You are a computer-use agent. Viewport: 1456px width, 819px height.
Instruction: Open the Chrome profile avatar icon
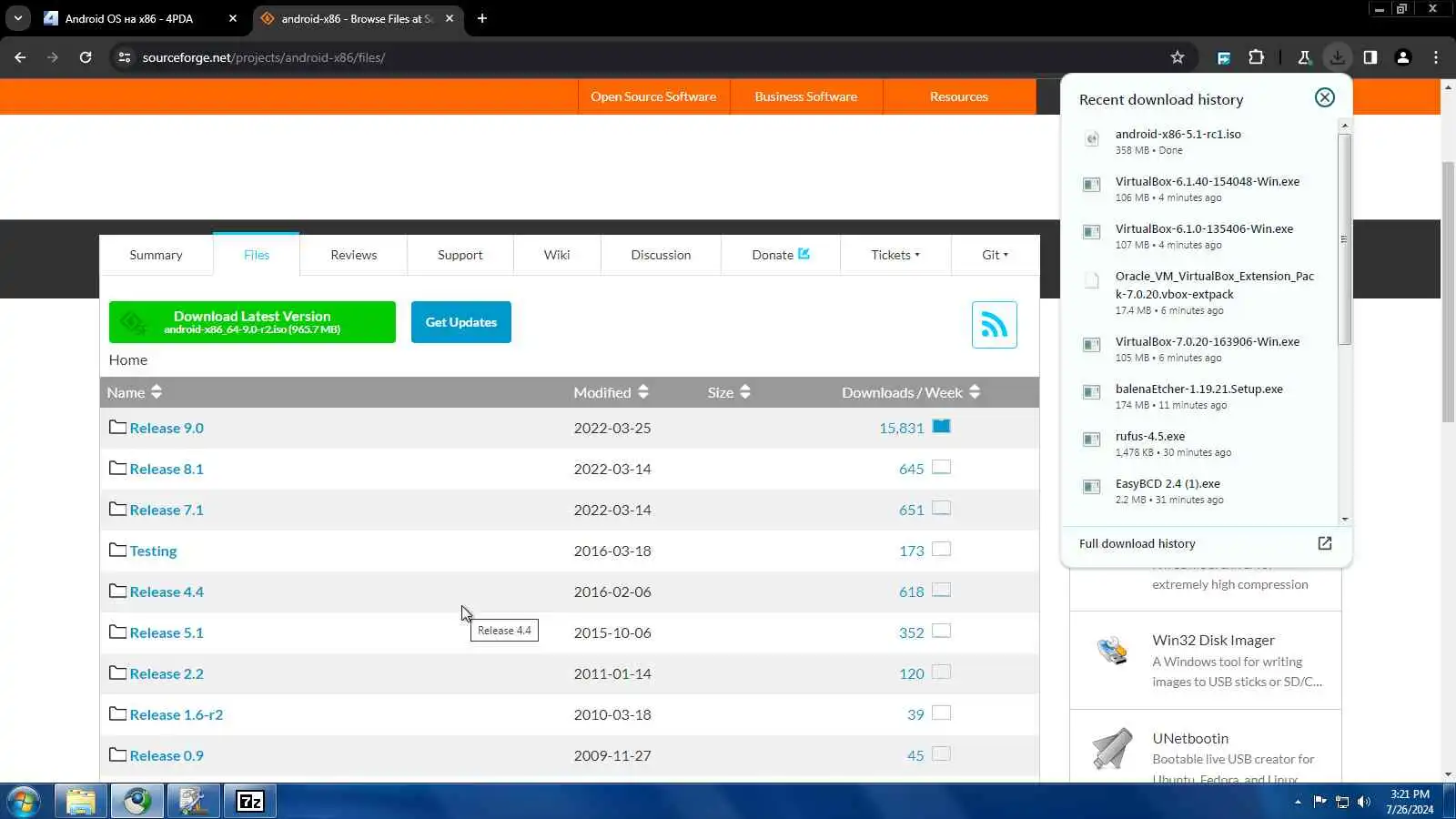(1402, 57)
